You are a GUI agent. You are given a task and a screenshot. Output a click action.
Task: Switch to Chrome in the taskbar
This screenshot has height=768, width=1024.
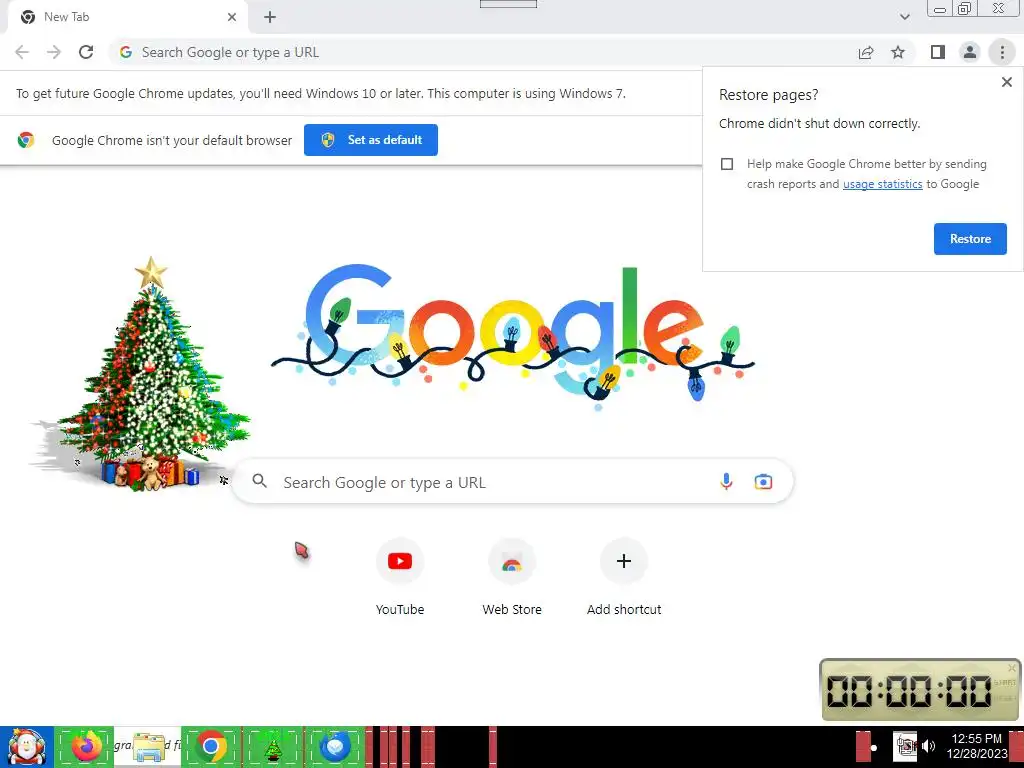(x=211, y=747)
